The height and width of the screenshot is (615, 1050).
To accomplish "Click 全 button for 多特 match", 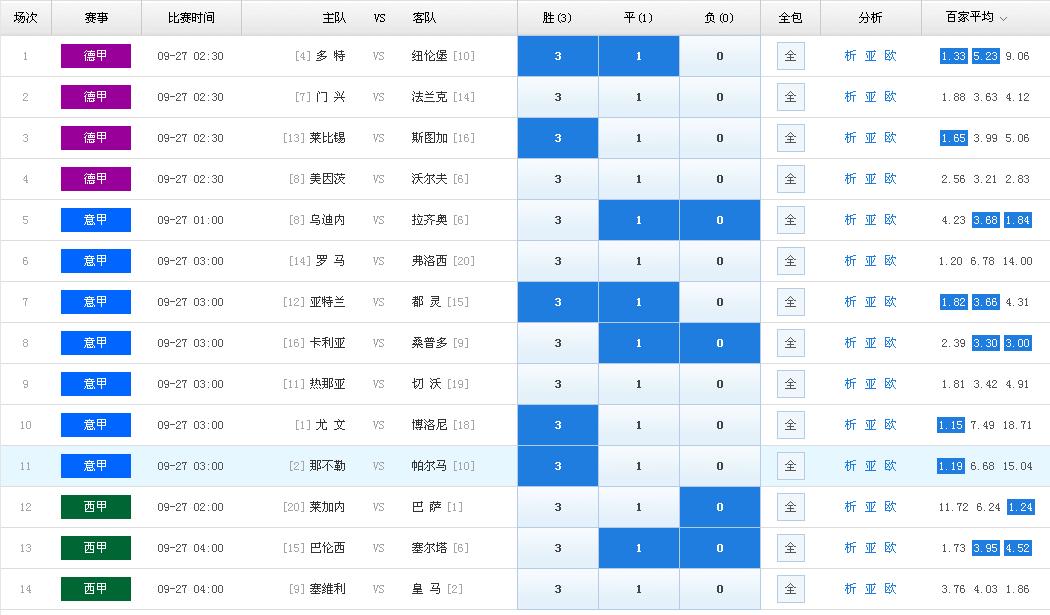I will 790,56.
